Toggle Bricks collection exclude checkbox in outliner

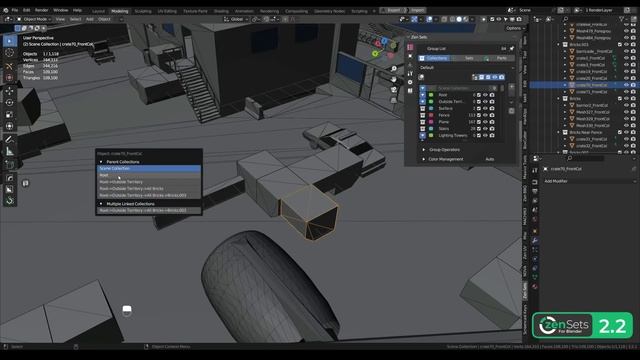coord(620,99)
